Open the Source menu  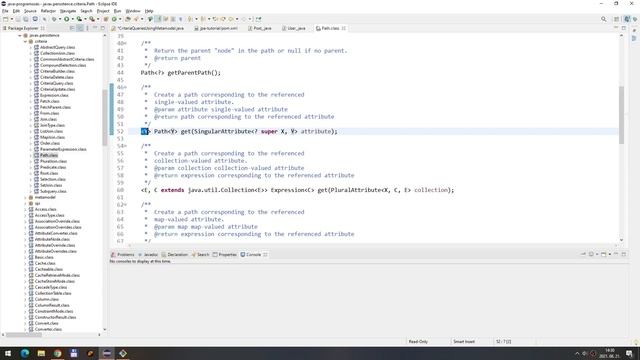[x=30, y=11]
